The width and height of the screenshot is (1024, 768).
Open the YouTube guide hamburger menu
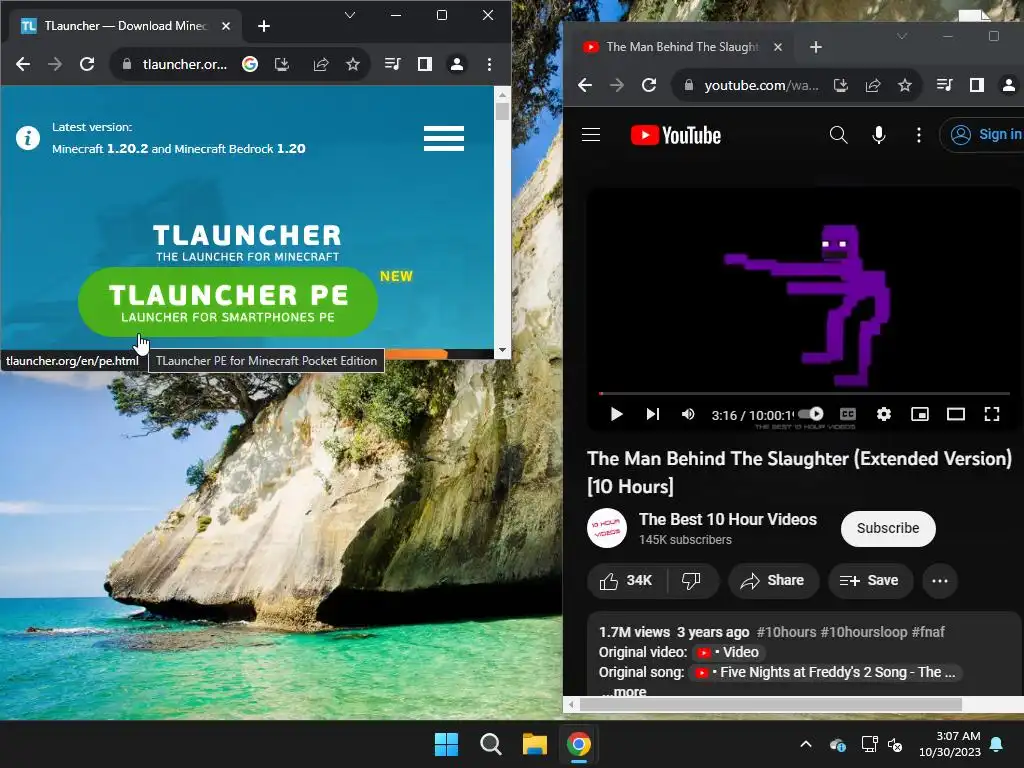pyautogui.click(x=591, y=135)
